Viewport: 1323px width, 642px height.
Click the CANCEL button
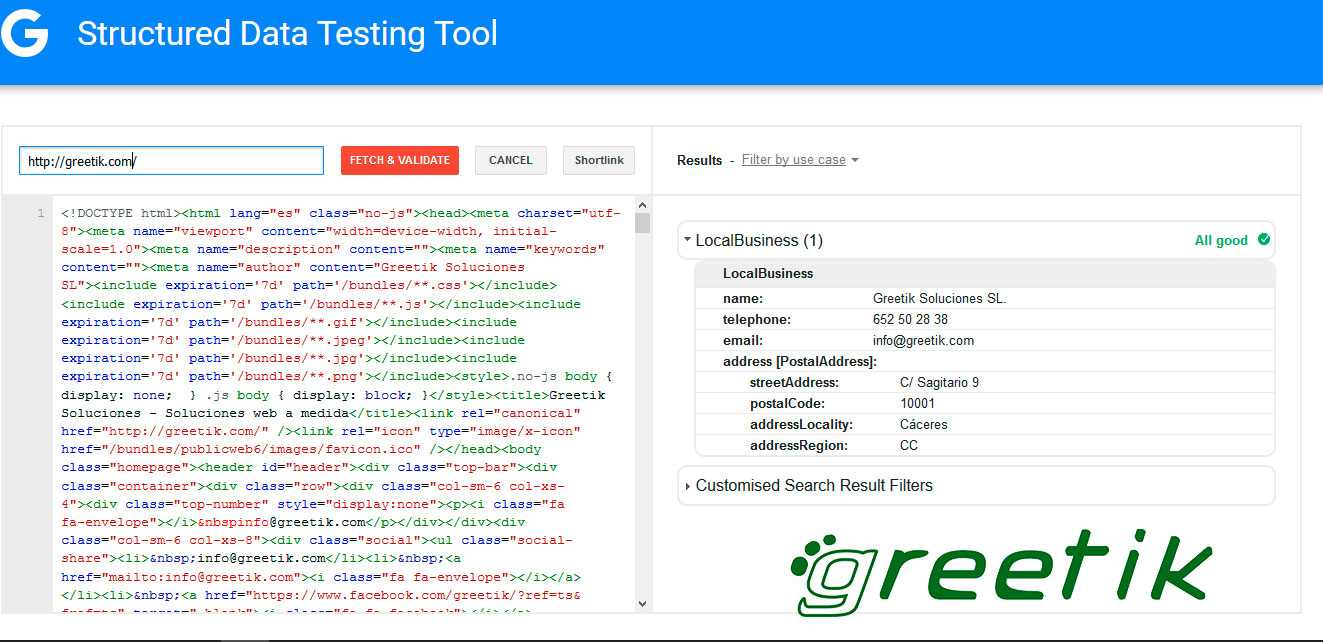(x=511, y=160)
